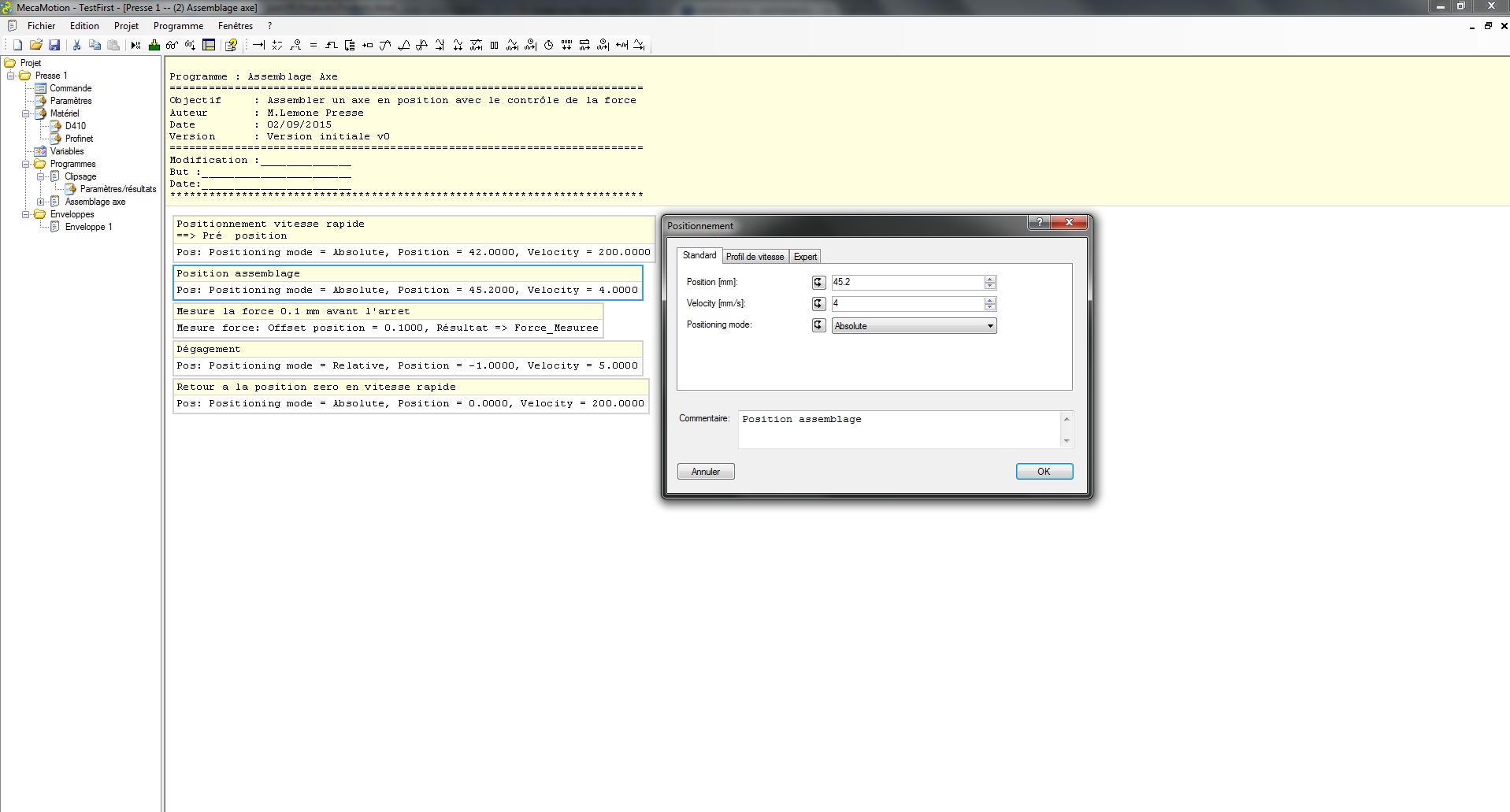Screen dimensions: 1510x812
Task: Open the Fenêtres menu
Action: click(x=236, y=26)
